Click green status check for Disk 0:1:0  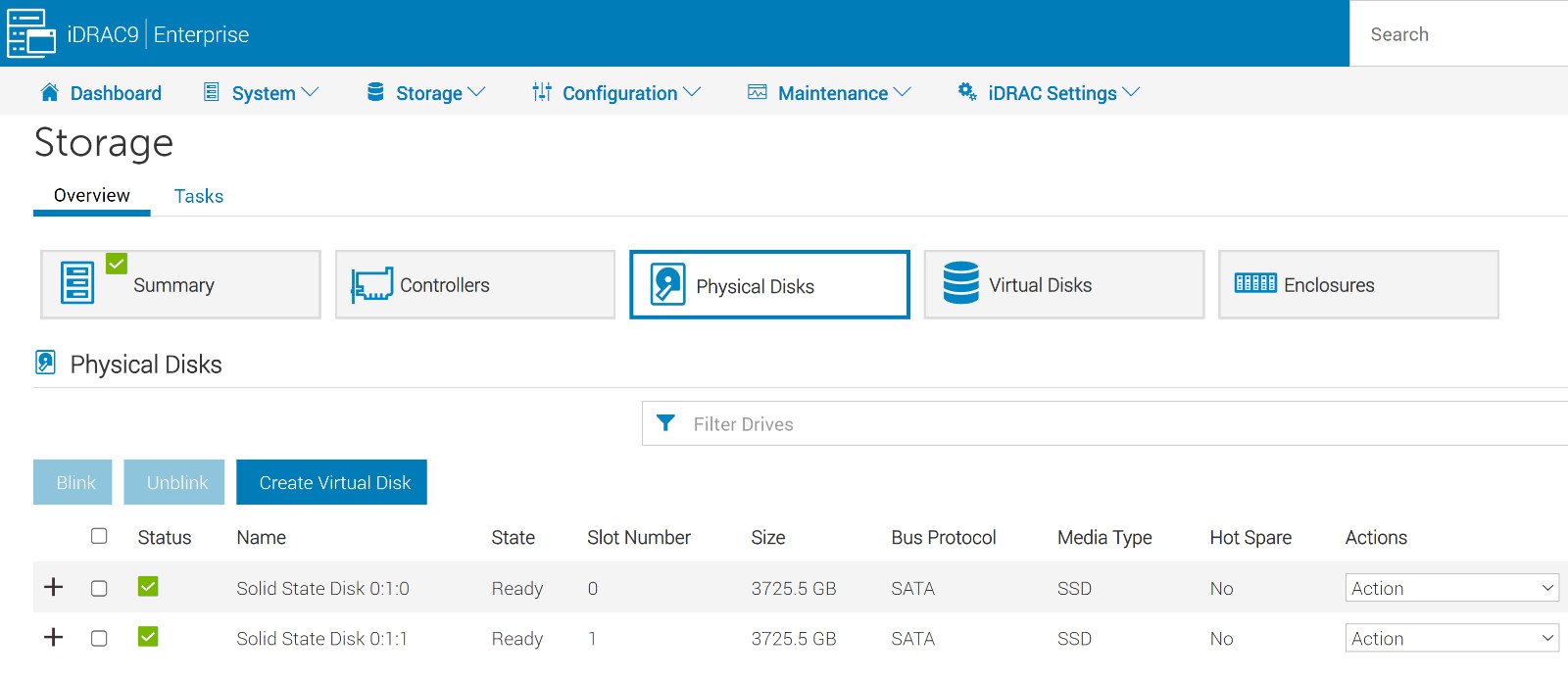click(148, 586)
